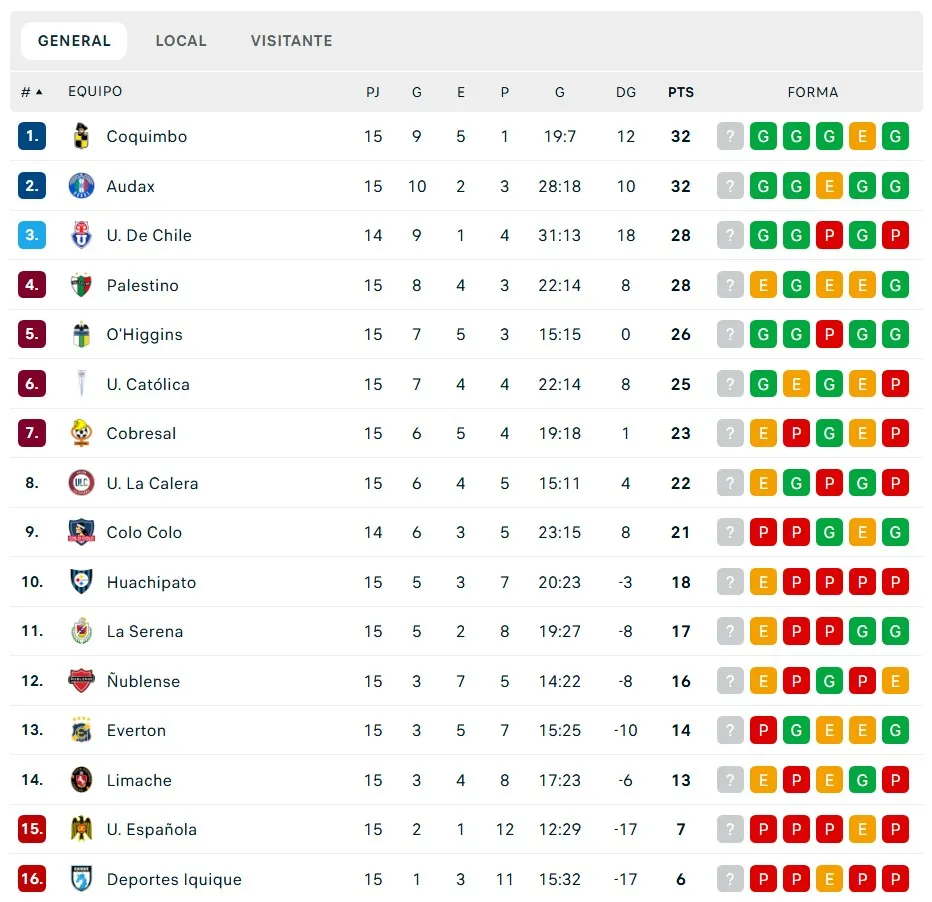
Task: Switch to the LOCAL tab
Action: click(181, 41)
